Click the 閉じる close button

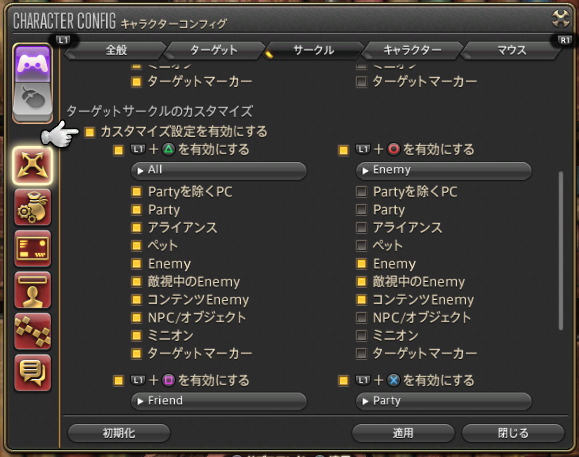tap(513, 433)
